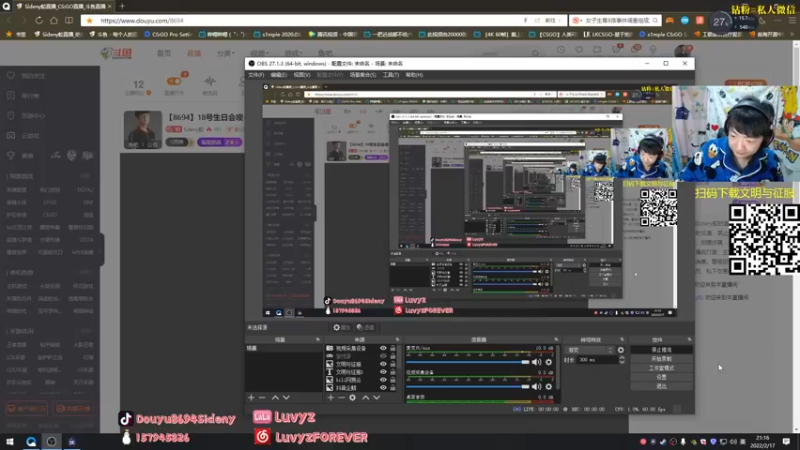
Task: Move the scene up in the Scenes list
Action: pyautogui.click(x=275, y=397)
